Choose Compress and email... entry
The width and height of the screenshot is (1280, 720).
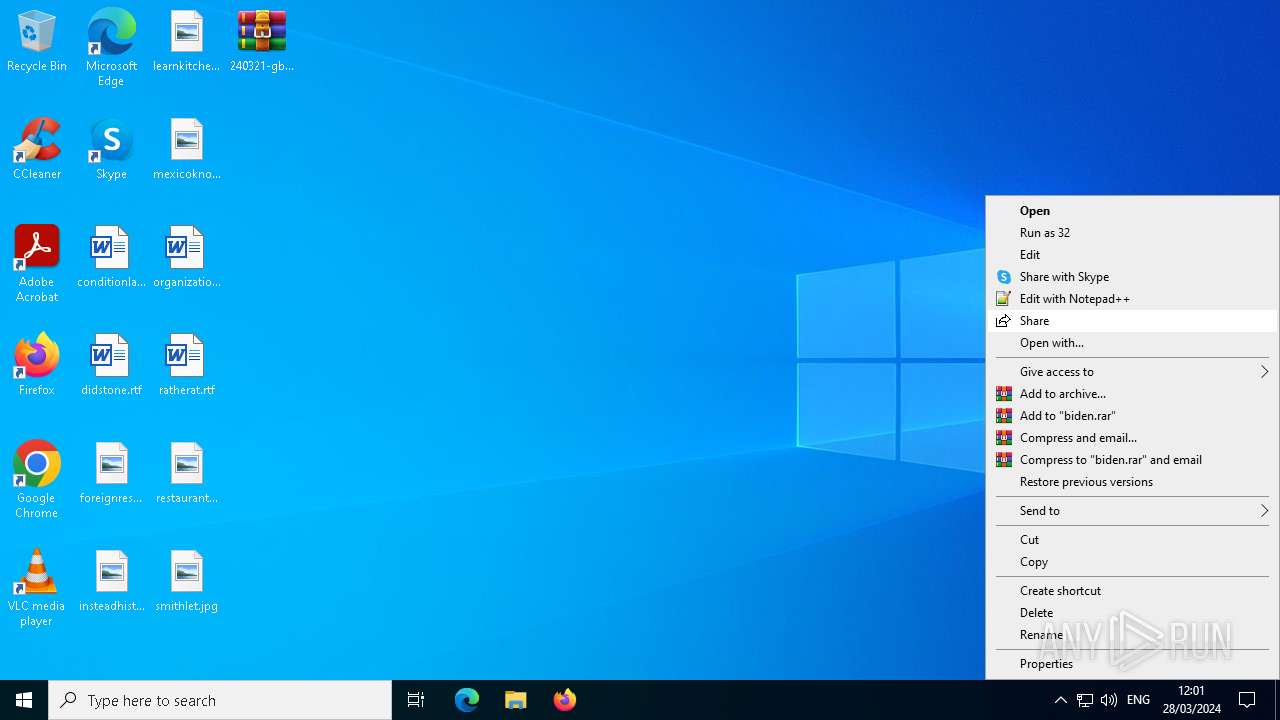tap(1132, 438)
